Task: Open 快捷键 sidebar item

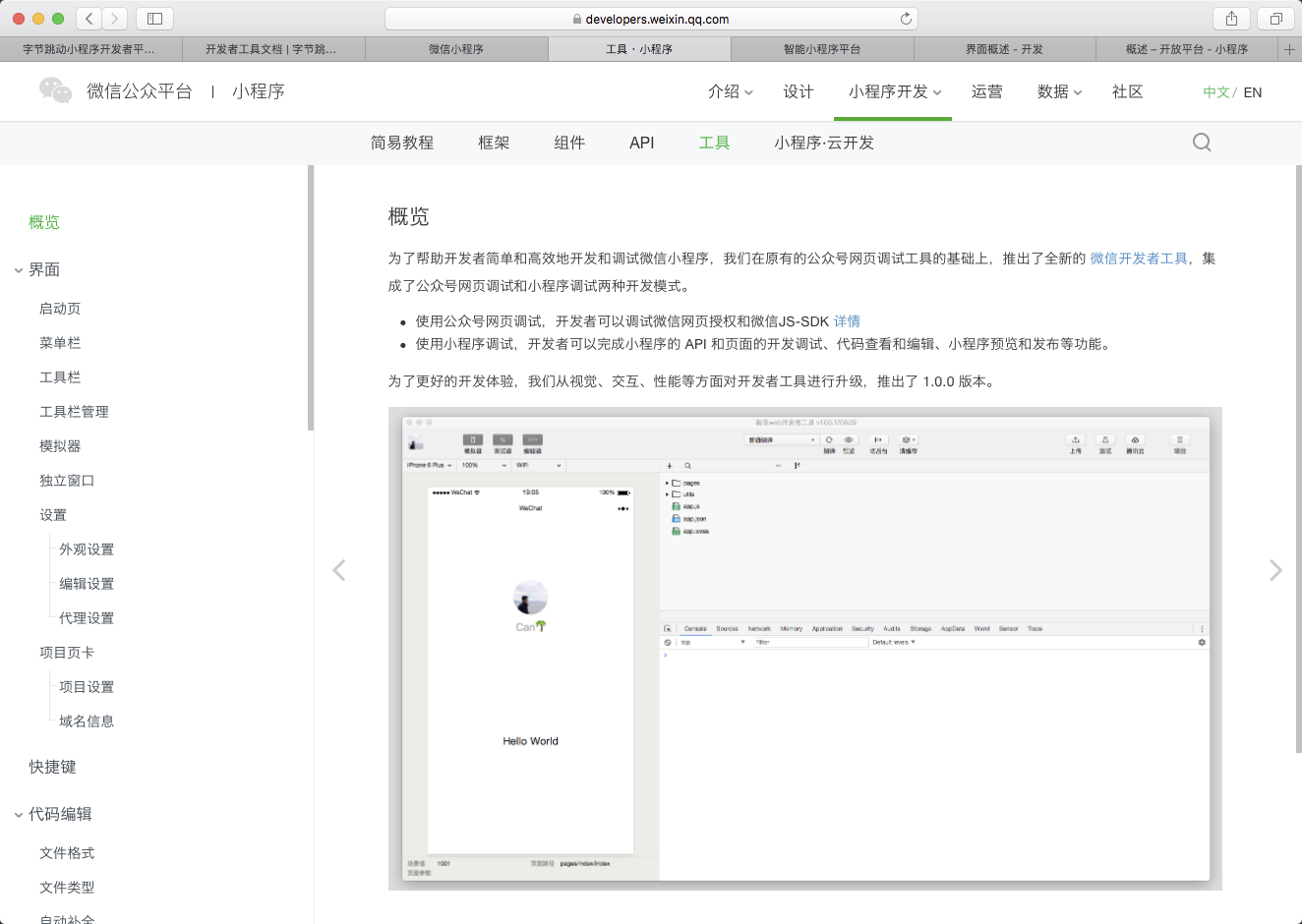Action: 52,767
